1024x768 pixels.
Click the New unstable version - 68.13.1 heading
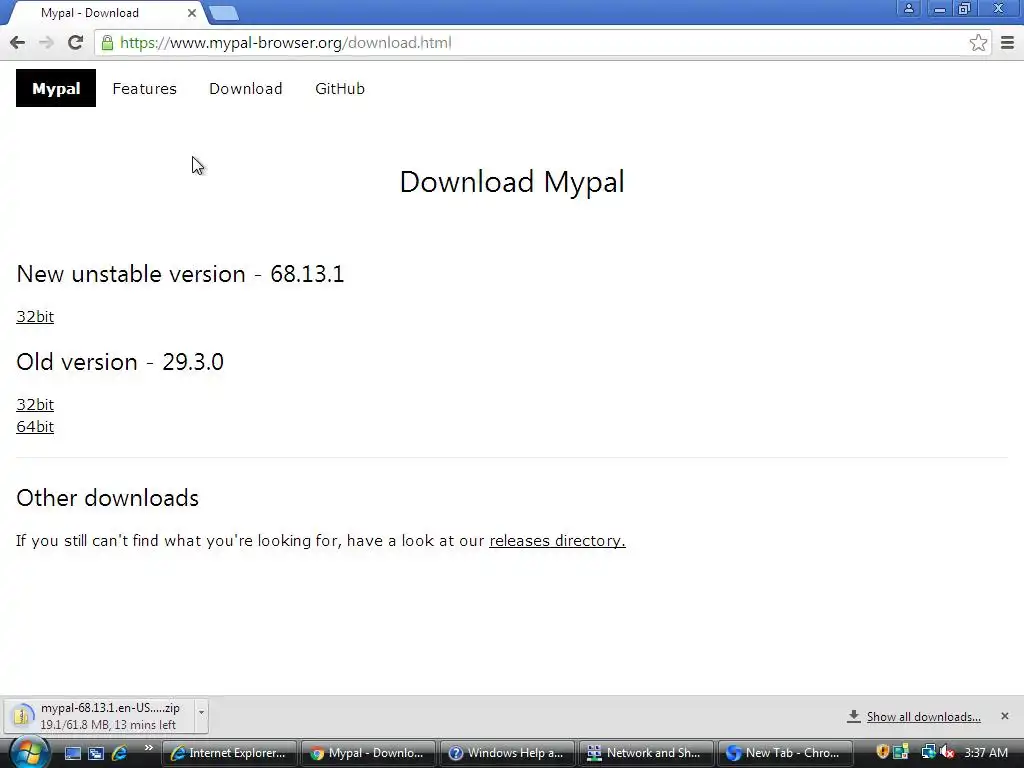click(x=180, y=274)
